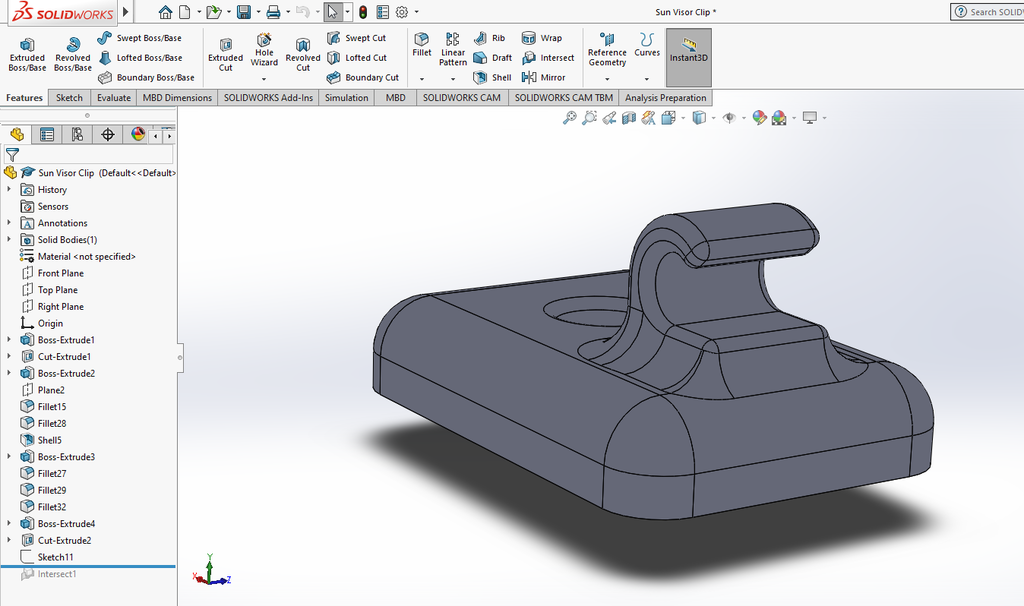Click the Rebuild traffic light icon

pyautogui.click(x=362, y=12)
